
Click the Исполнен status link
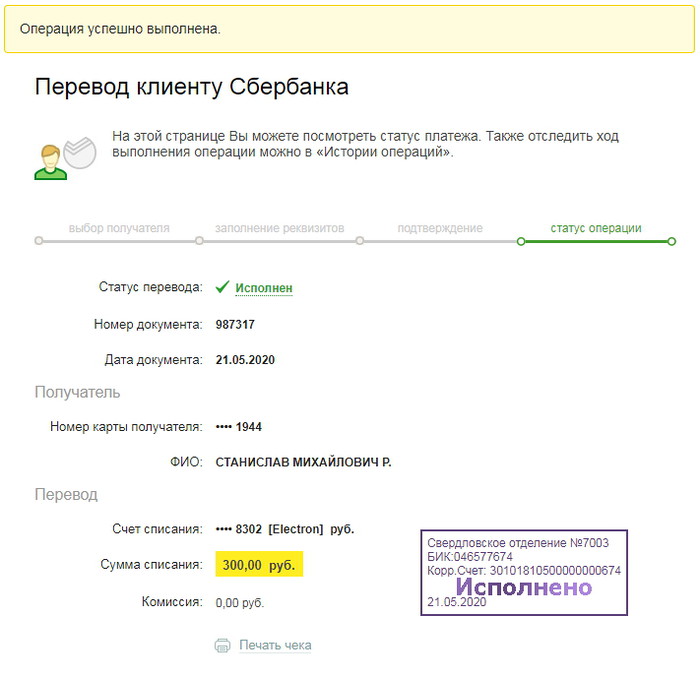click(x=264, y=288)
